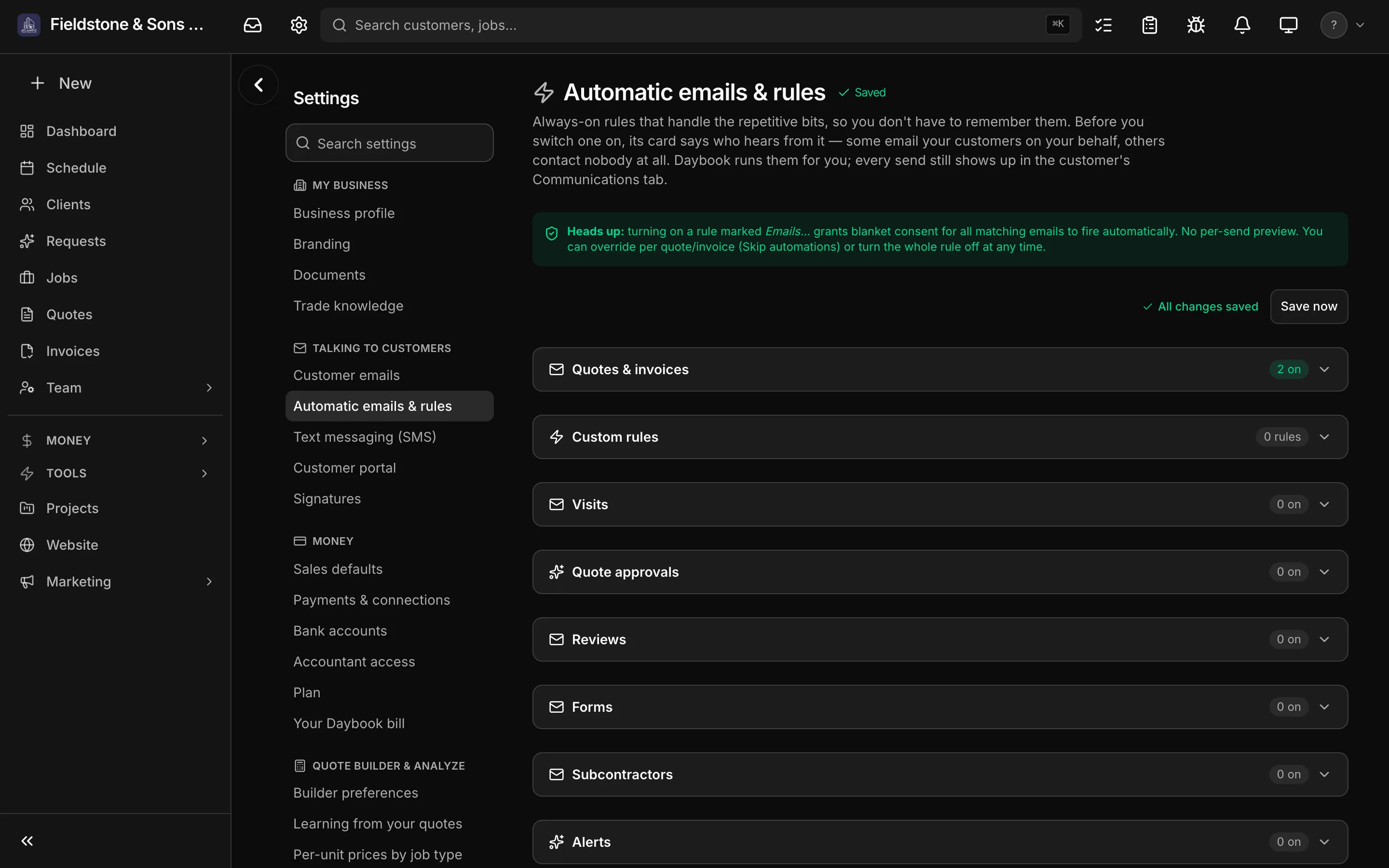The width and height of the screenshot is (1389, 868).
Task: Open the help avatar question mark
Action: pos(1334,25)
